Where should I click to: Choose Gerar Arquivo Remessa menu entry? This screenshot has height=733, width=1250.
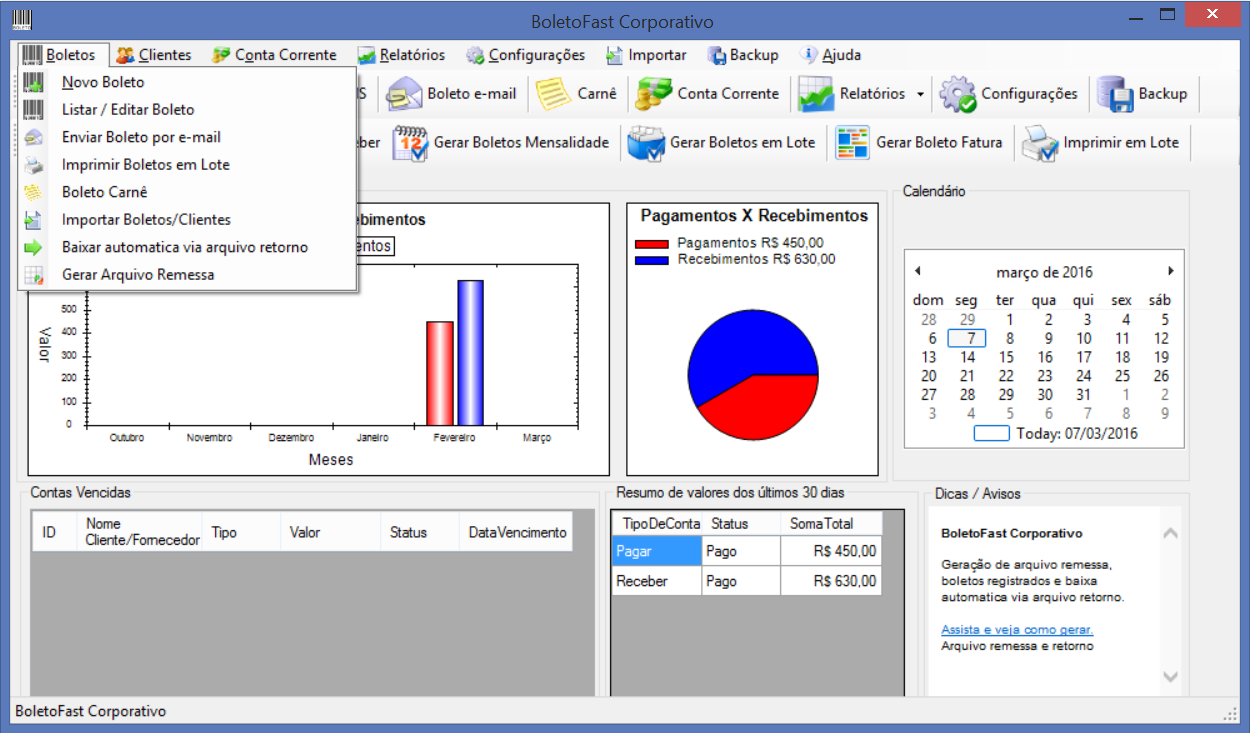pyautogui.click(x=138, y=274)
